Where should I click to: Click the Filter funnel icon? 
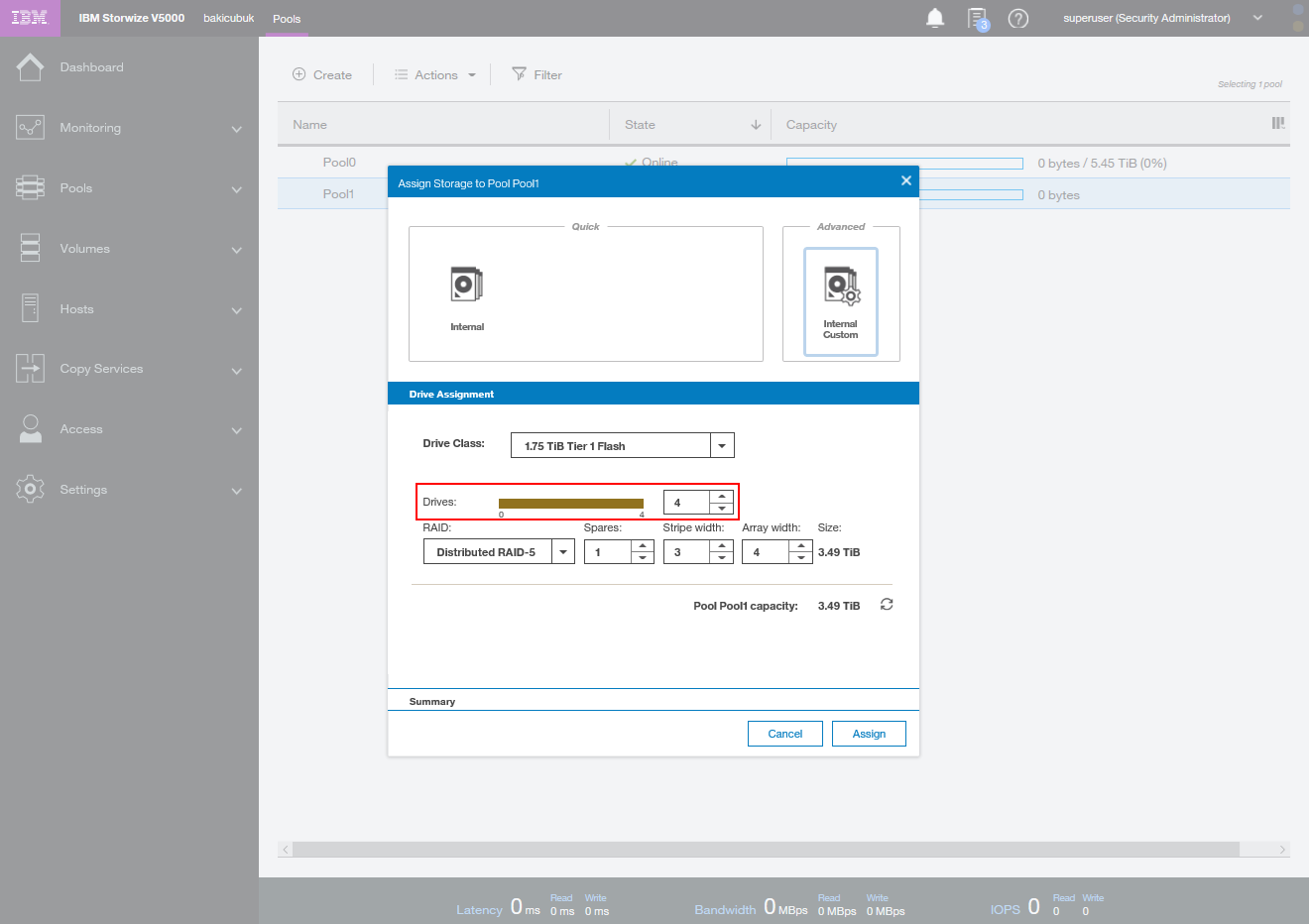pos(519,74)
